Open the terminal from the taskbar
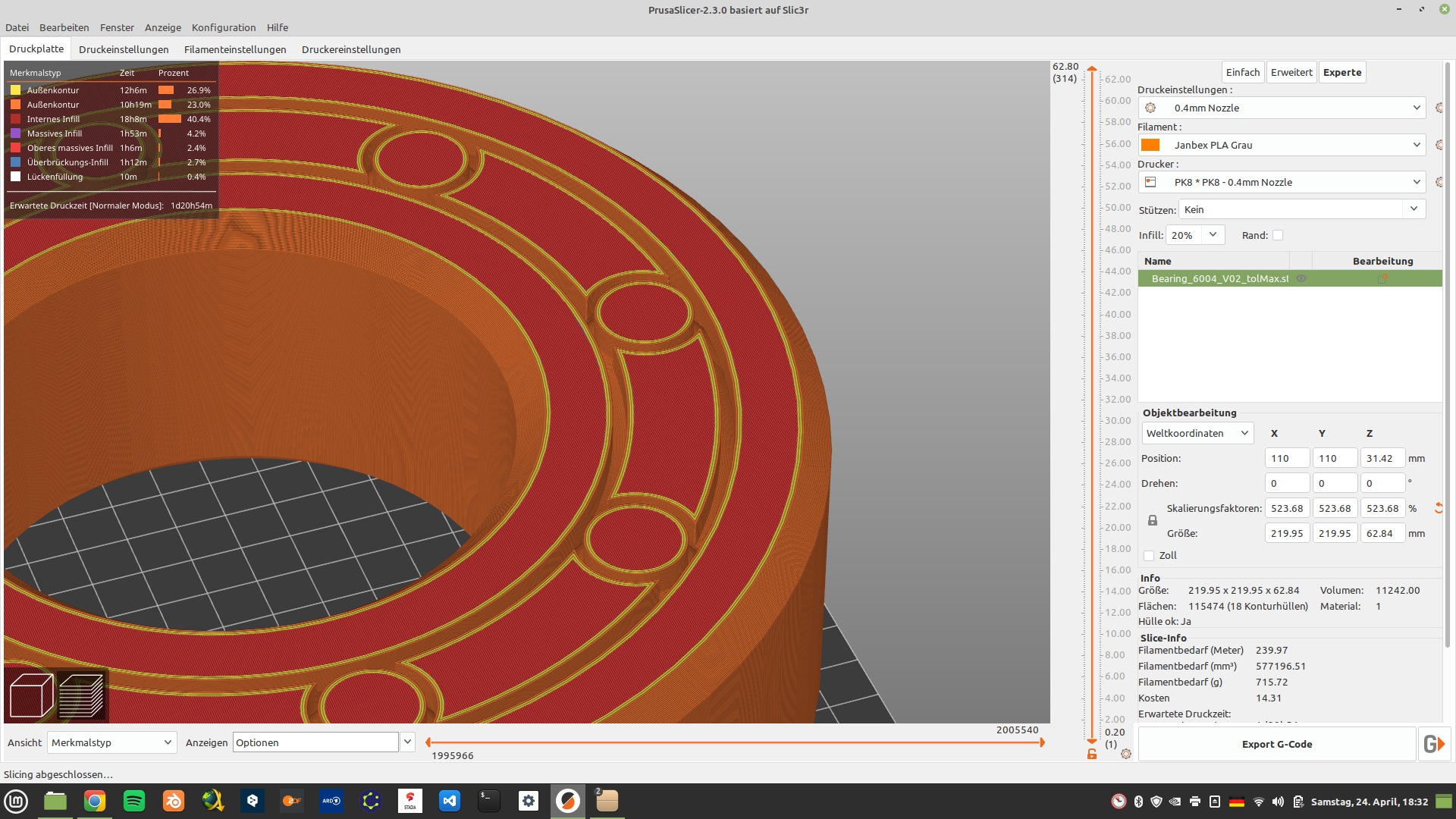1456x819 pixels. pyautogui.click(x=489, y=801)
